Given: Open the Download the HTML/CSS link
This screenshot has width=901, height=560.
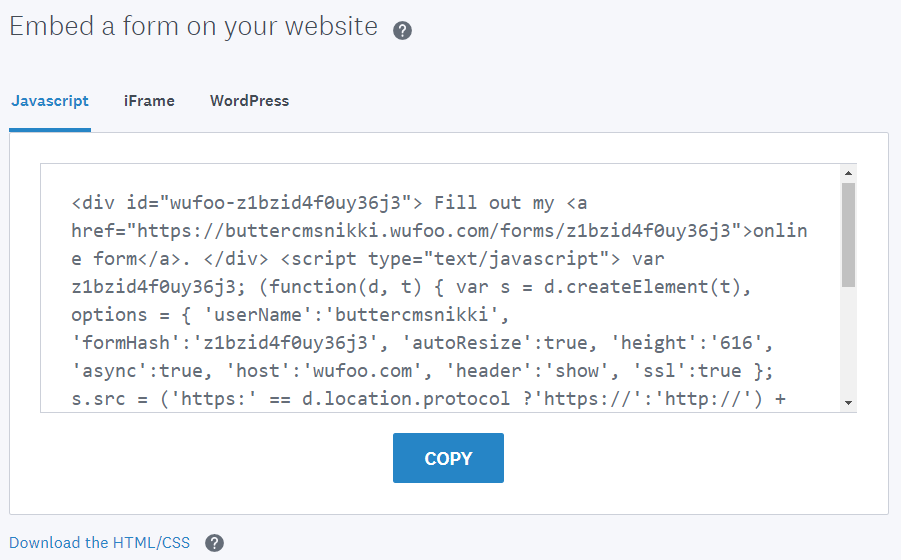Looking at the screenshot, I should (99, 543).
